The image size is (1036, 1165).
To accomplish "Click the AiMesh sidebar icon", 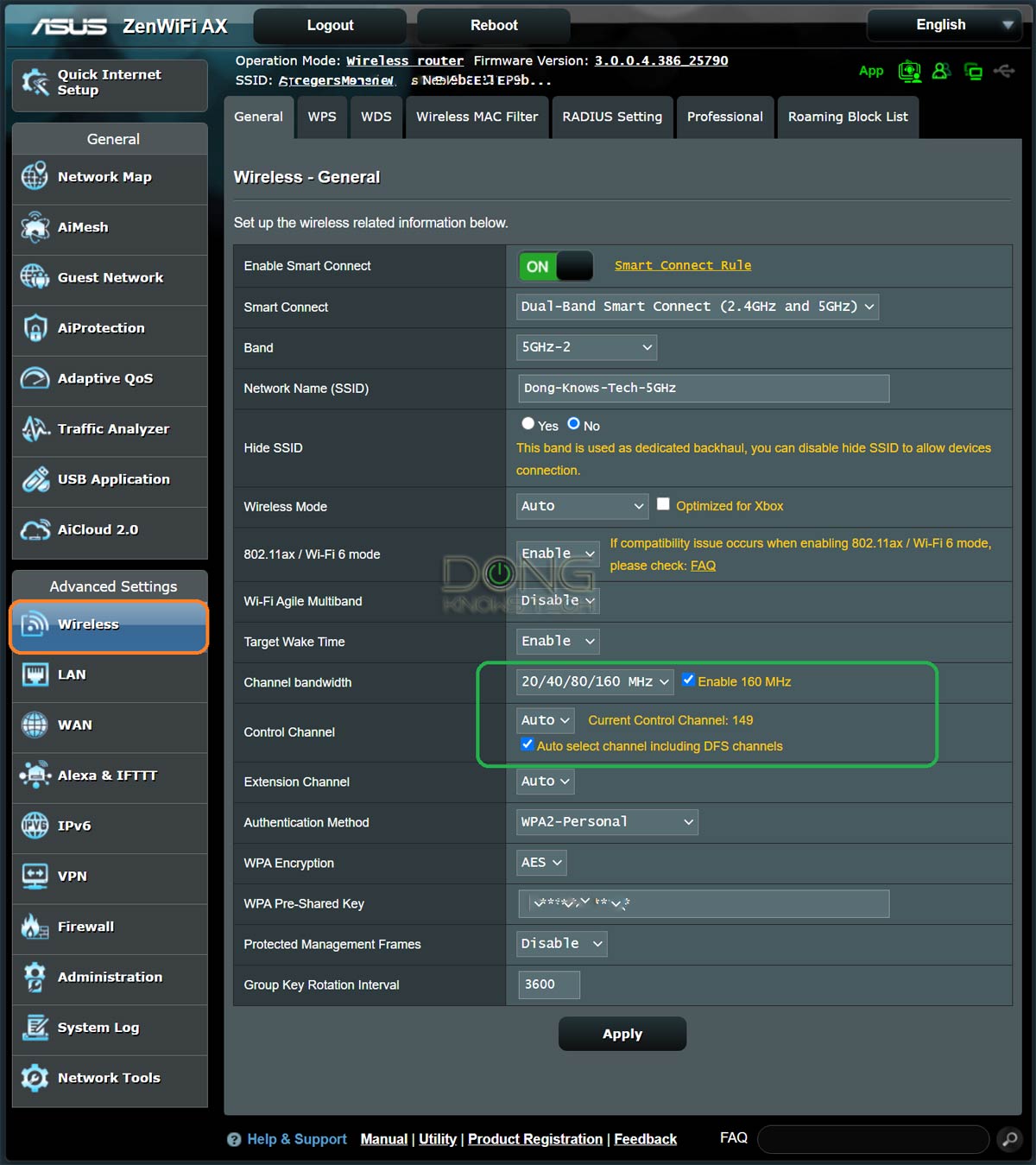I will click(35, 227).
